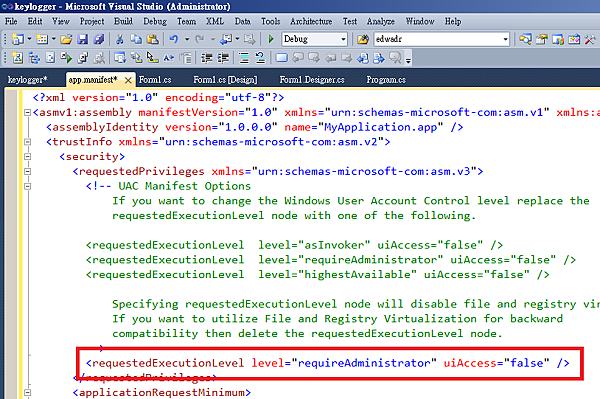Click the grayed Redo arrow icon

coord(199,39)
